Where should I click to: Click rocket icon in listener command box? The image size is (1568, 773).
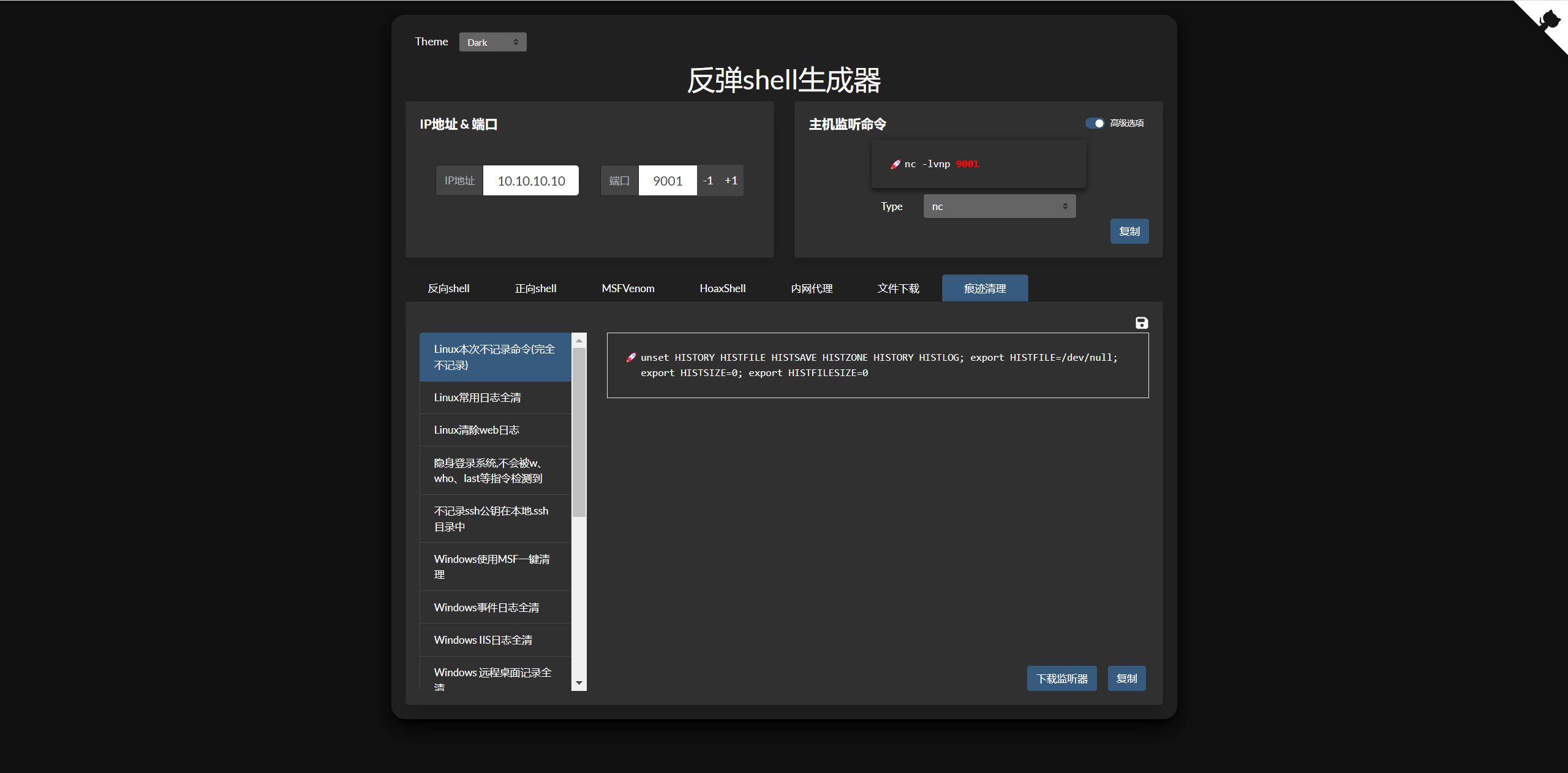tap(895, 164)
